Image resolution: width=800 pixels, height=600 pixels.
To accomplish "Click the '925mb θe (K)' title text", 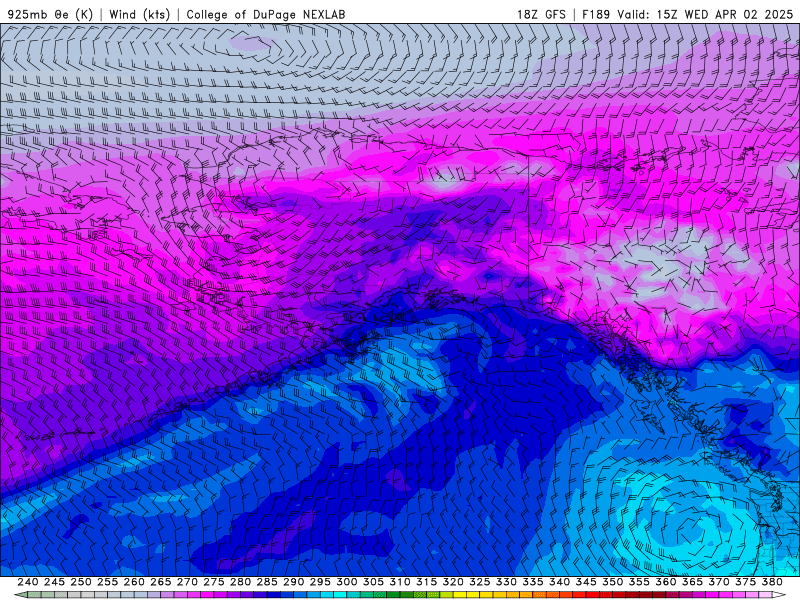I will [50, 14].
